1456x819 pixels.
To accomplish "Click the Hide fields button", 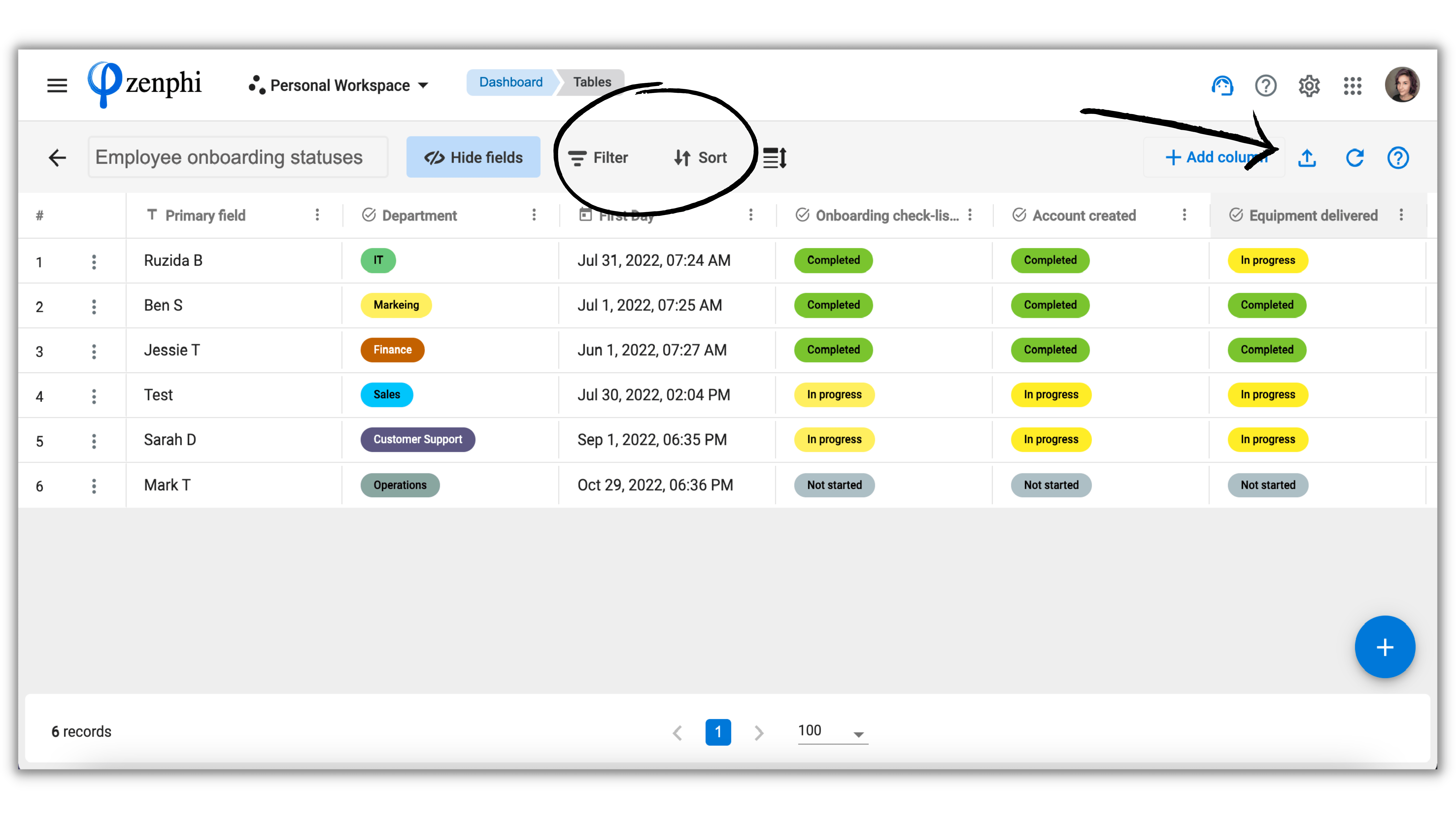I will coord(474,157).
